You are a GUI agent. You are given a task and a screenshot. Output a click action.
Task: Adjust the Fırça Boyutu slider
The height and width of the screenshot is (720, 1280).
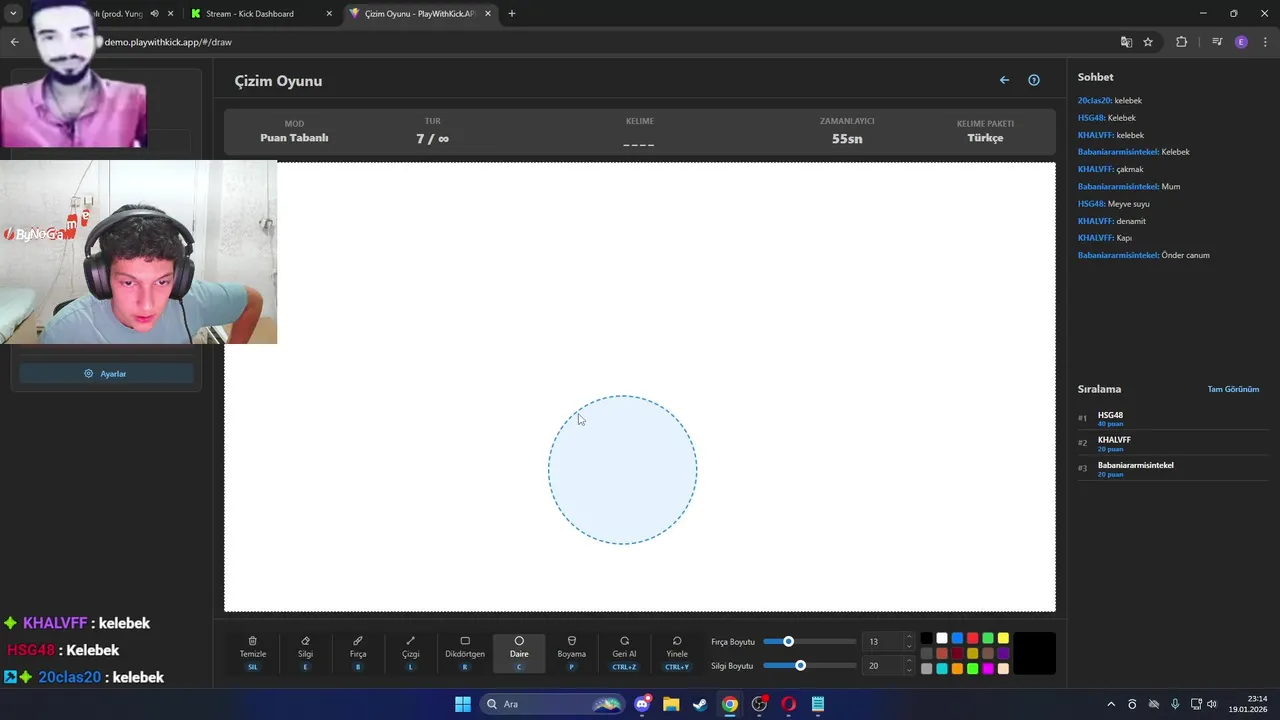[808, 642]
